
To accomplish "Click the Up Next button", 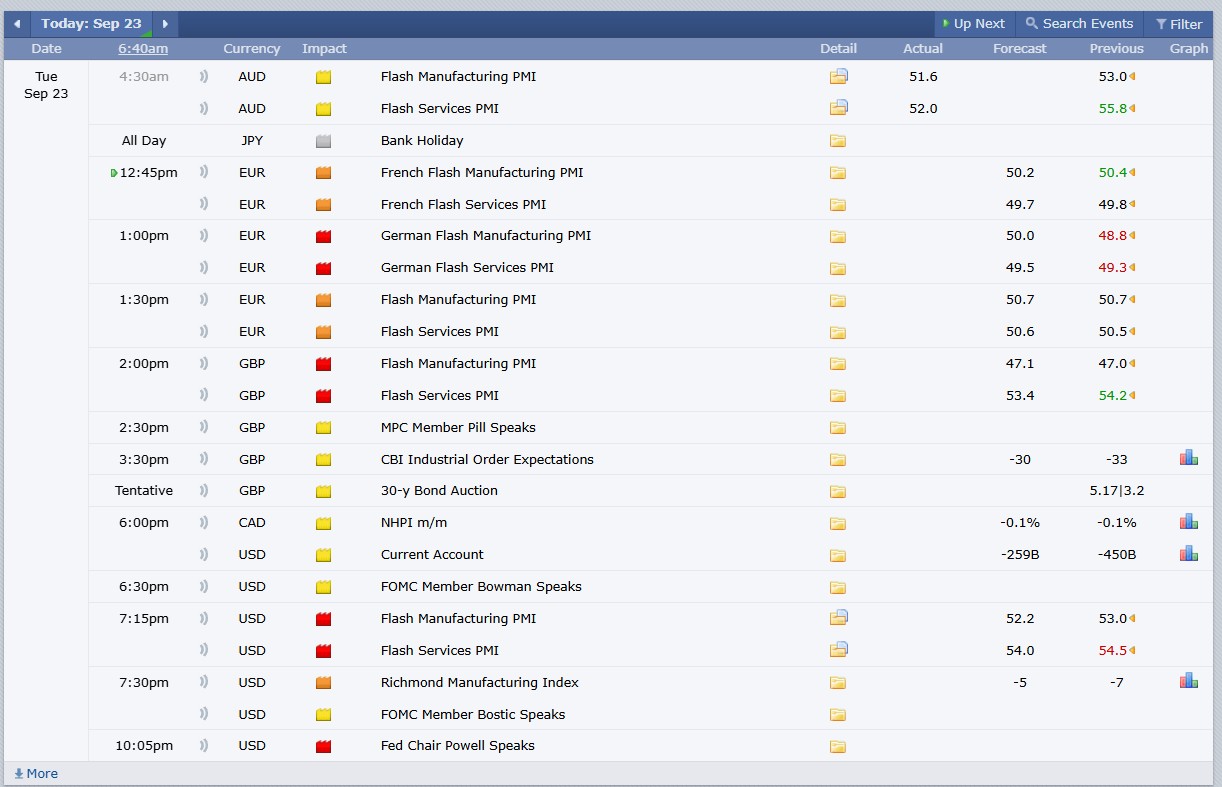I will 973,24.
